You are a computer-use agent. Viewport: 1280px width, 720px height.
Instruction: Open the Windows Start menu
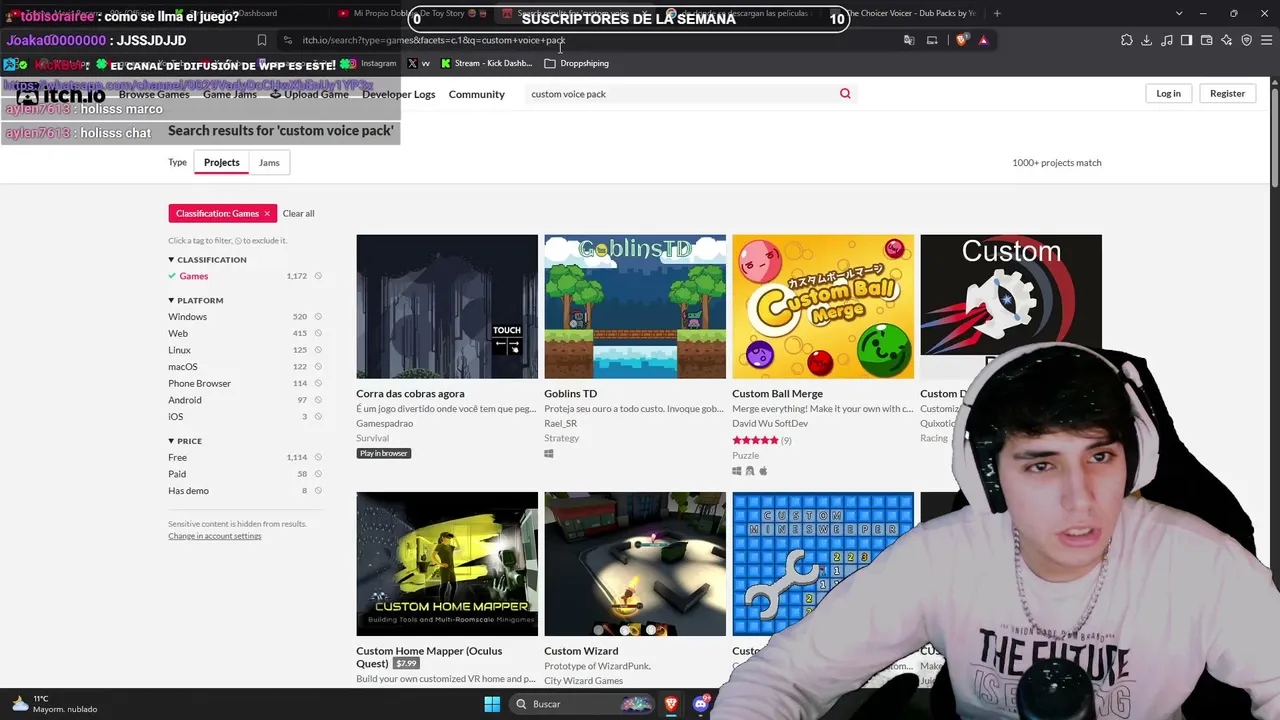(x=492, y=704)
